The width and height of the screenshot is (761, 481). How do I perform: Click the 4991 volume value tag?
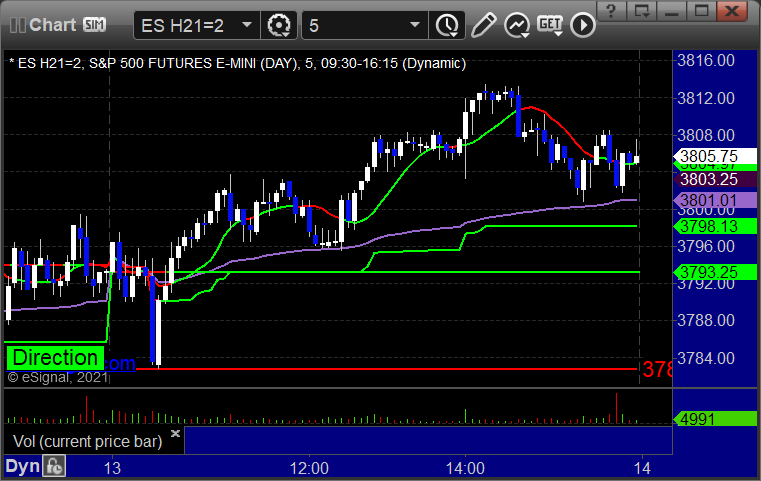714,419
